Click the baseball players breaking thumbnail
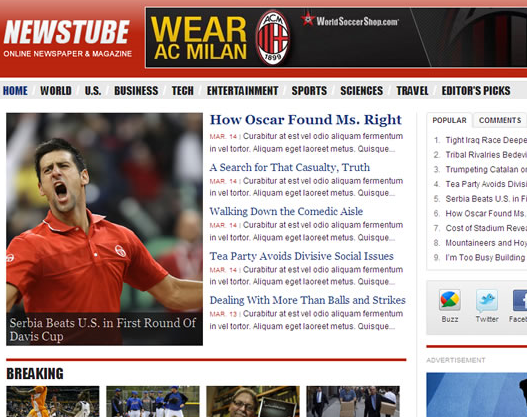The width and height of the screenshot is (527, 417). pyautogui.click(x=153, y=402)
